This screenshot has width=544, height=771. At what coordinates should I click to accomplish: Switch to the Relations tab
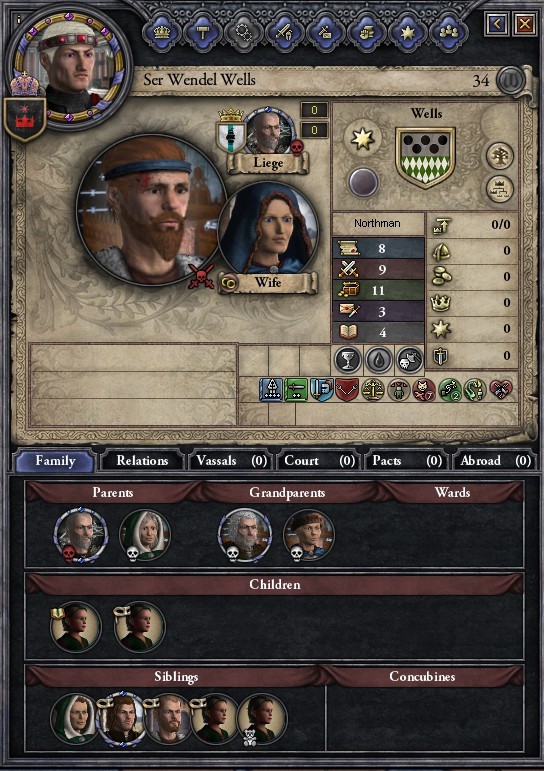pos(142,461)
